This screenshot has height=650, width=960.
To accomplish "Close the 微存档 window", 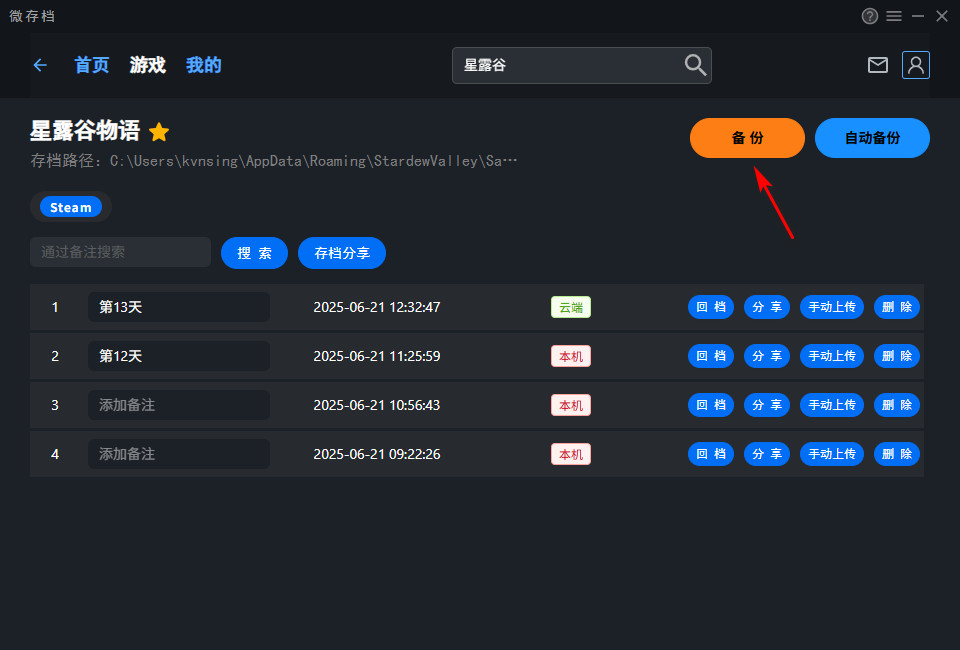I will click(942, 17).
